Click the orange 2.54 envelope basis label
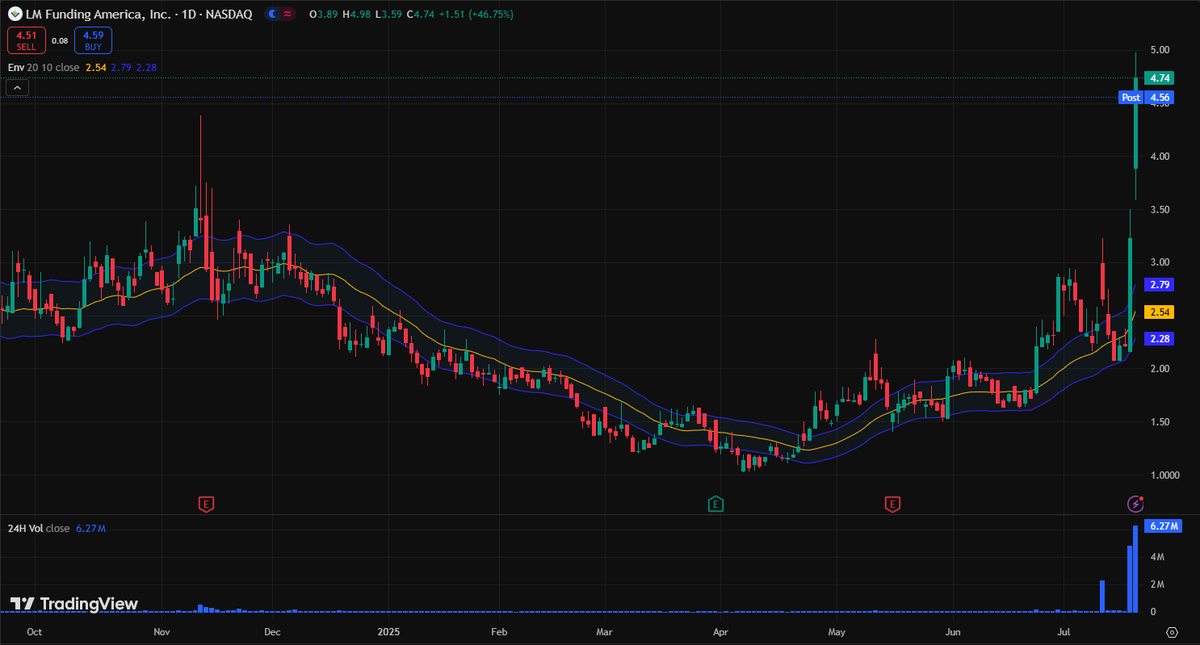 [x=1161, y=312]
